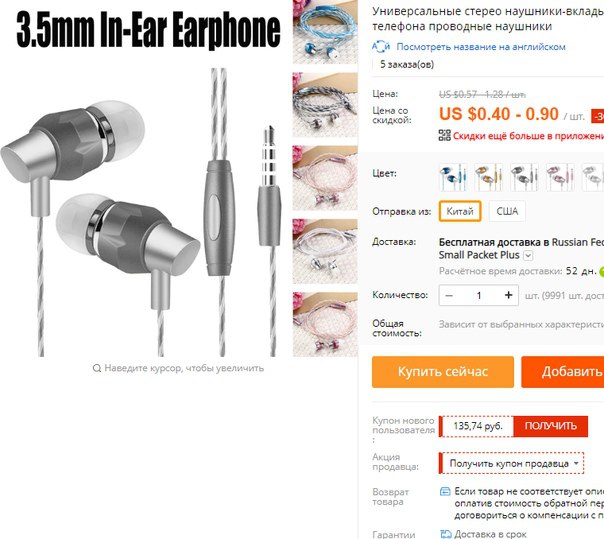Click the ПОЛУЧИТЬ coupon button
This screenshot has height=539, width=604.
pos(550,426)
